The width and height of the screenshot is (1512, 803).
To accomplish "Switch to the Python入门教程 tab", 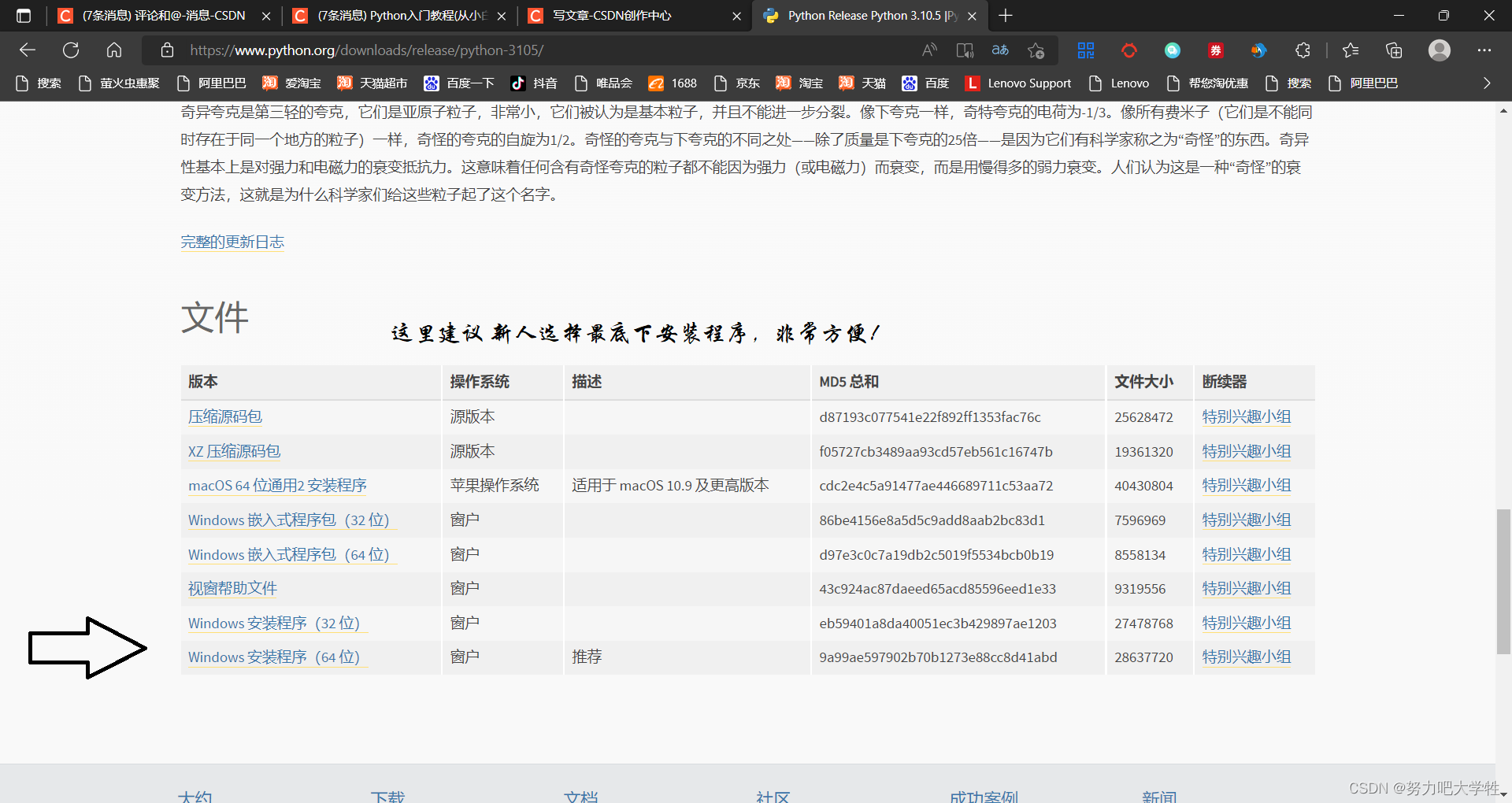I will click(x=400, y=16).
